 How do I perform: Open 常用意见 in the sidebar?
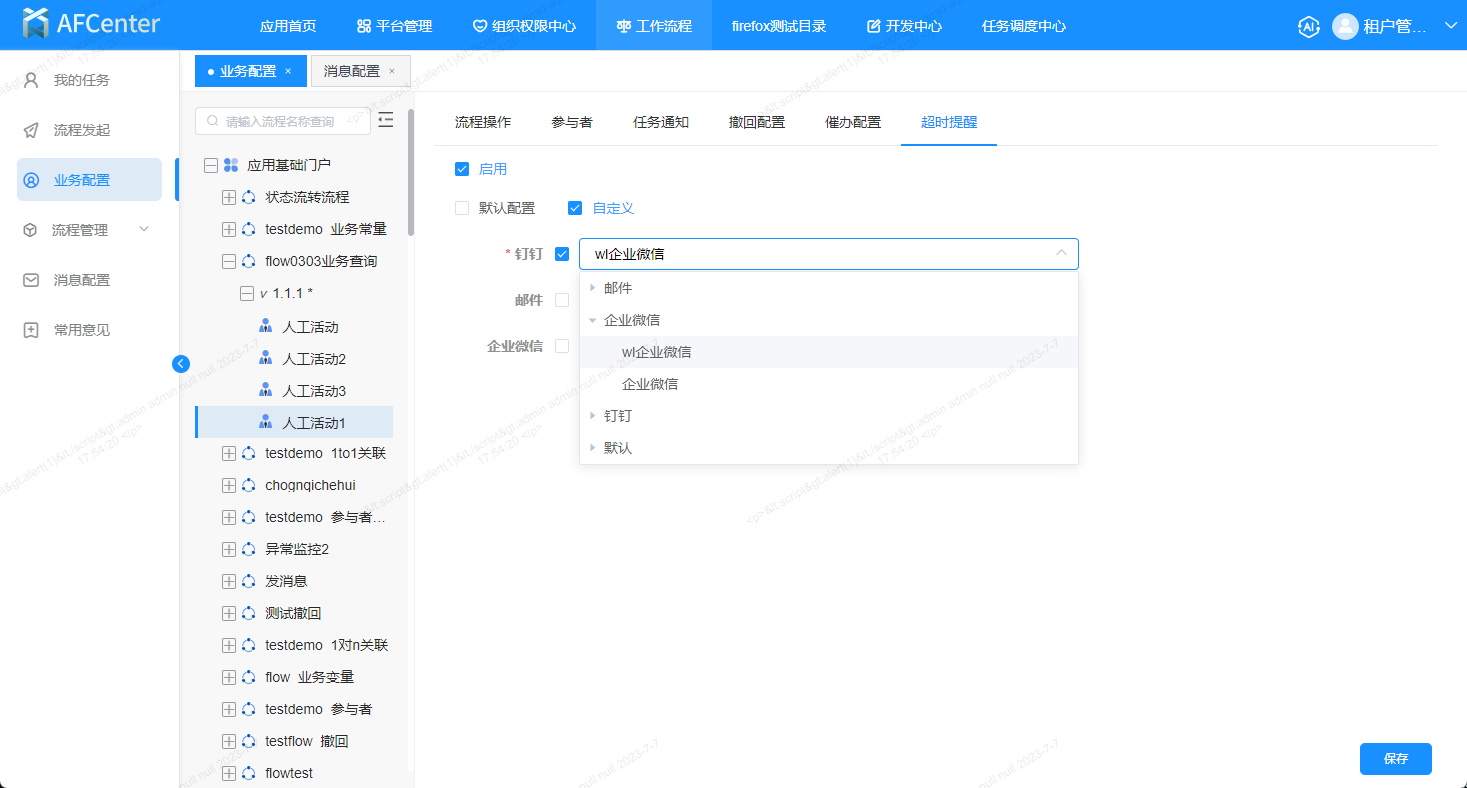tap(81, 330)
